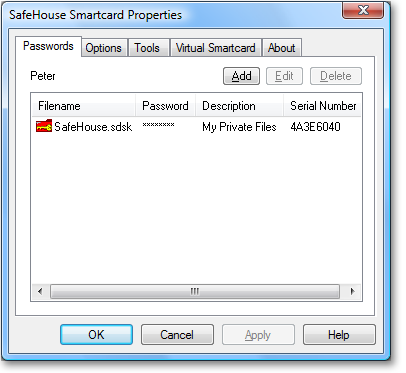Sort by the Filename column header
Image resolution: width=406 pixels, height=373 pixels.
(x=84, y=106)
